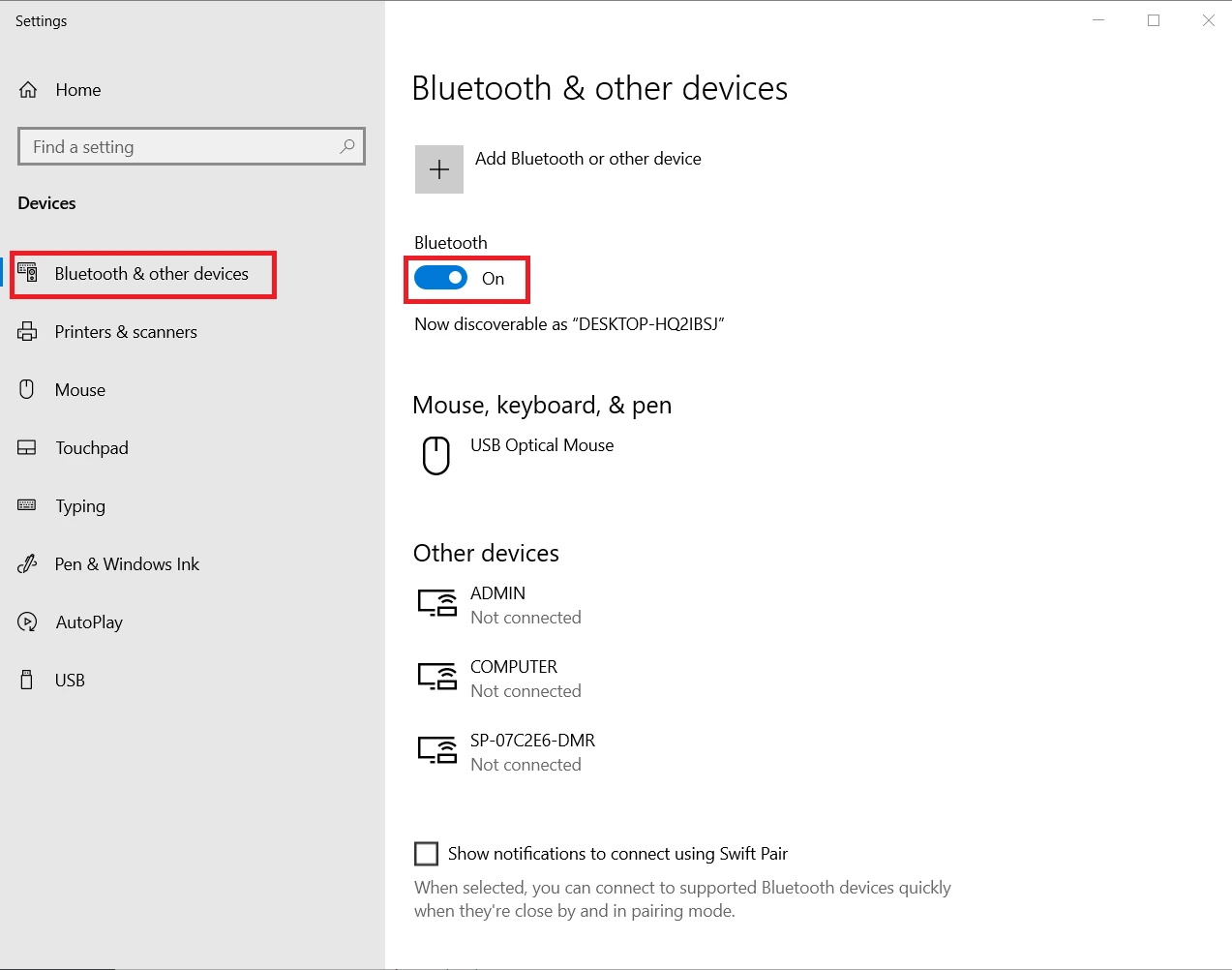Click the USB icon in sidebar

[27, 680]
